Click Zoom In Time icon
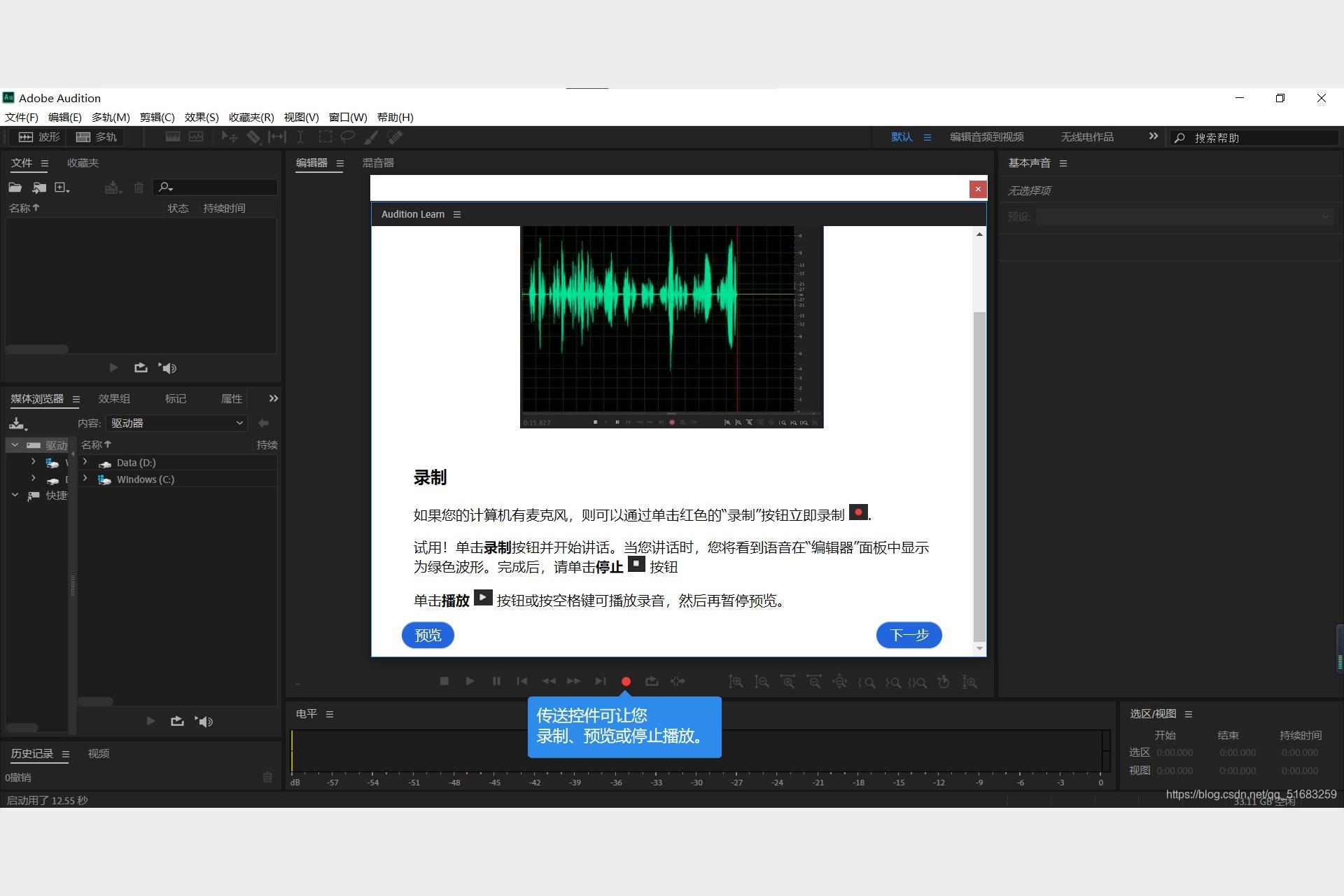Screen dimensions: 1344x896 788,682
